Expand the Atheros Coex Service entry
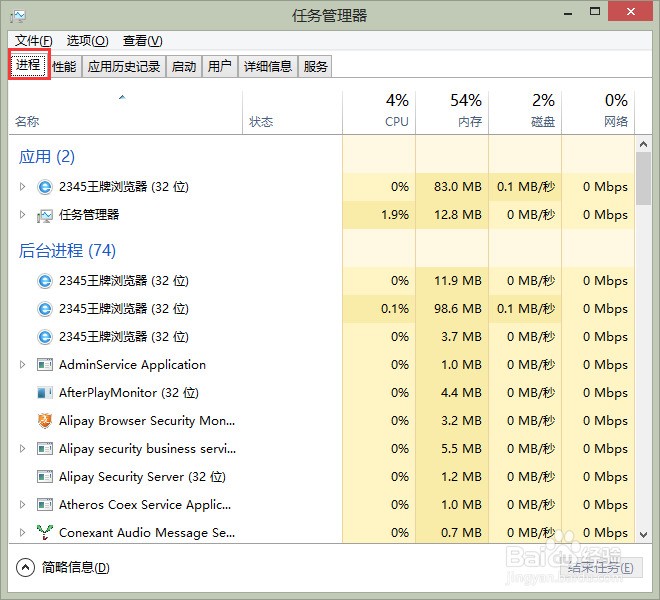The height and width of the screenshot is (600, 660). click(22, 504)
